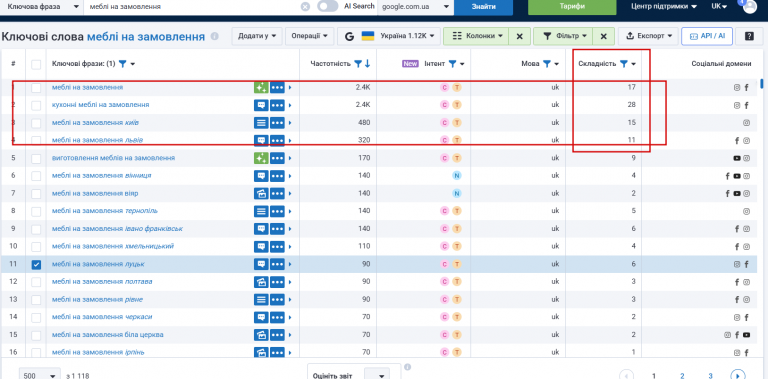Click the next page arrow button
The image size is (768, 379).
pos(738,376)
